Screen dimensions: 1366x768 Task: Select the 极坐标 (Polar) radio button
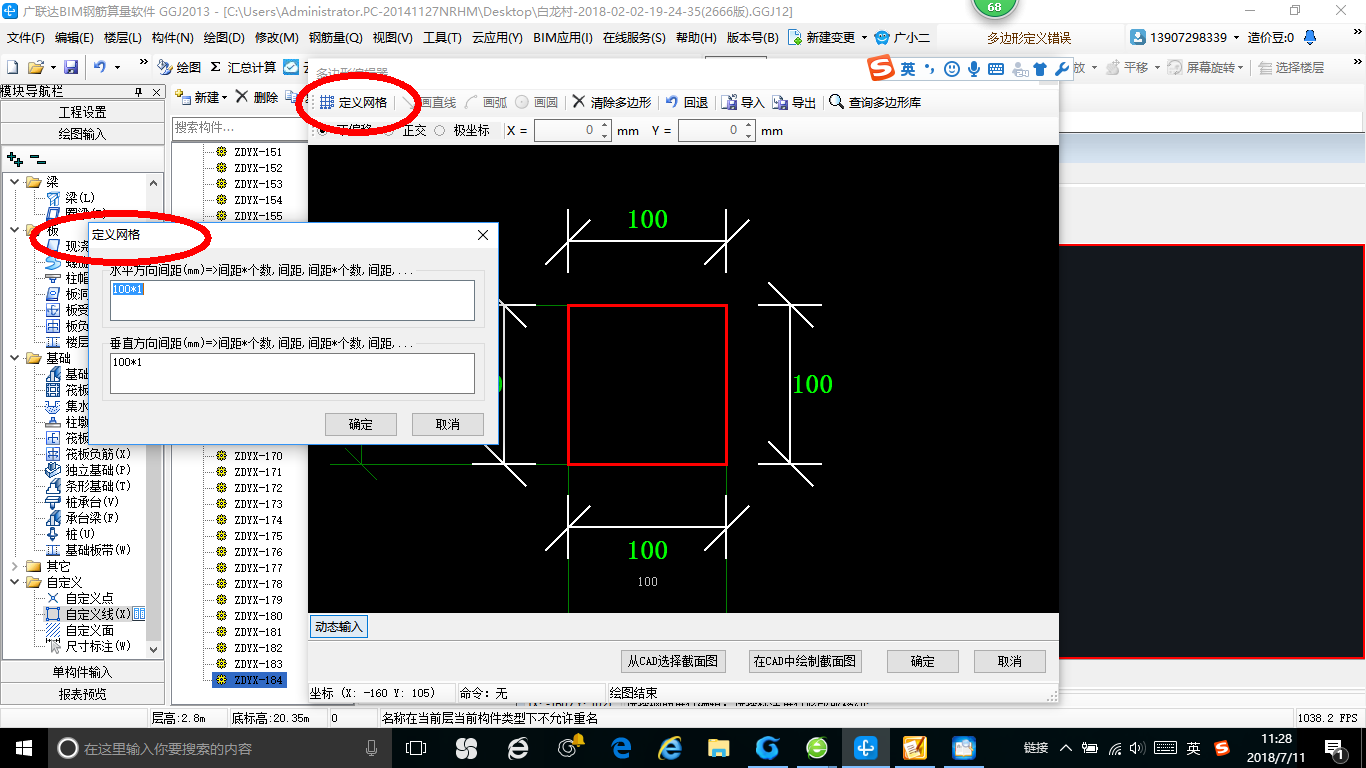pos(439,131)
